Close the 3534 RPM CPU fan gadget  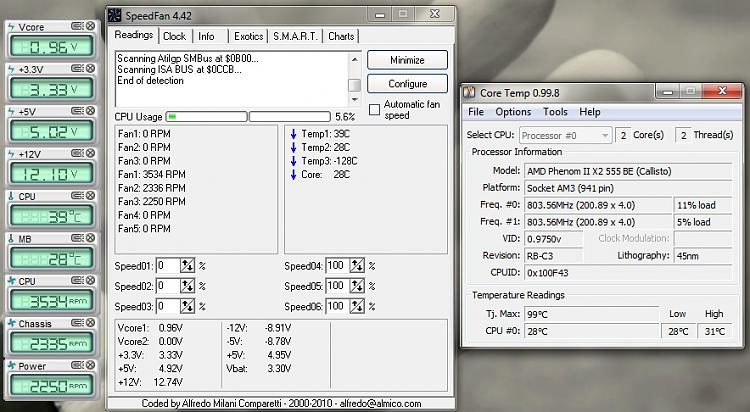pyautogui.click(x=90, y=280)
